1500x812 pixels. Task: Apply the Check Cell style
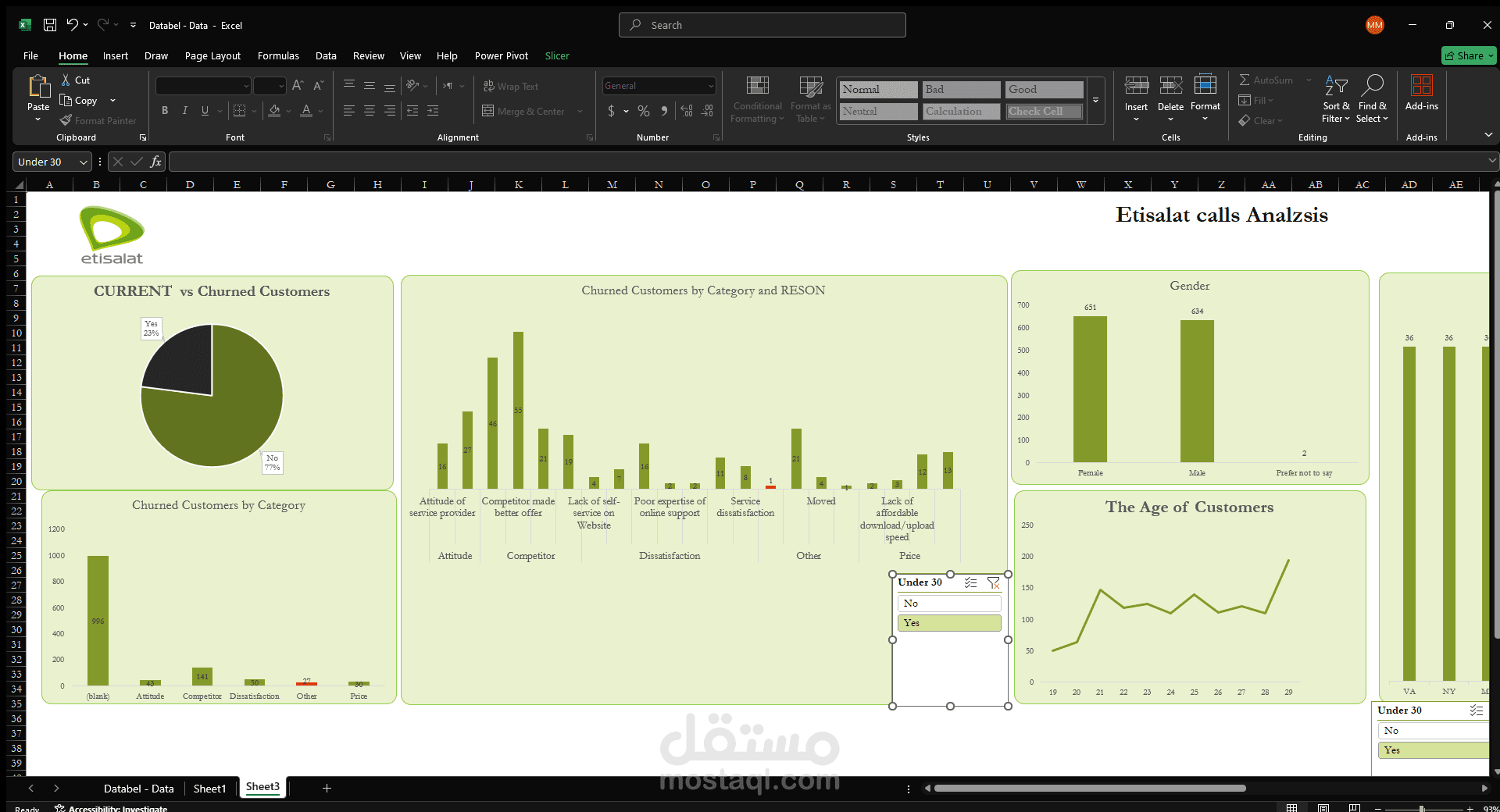click(x=1044, y=112)
